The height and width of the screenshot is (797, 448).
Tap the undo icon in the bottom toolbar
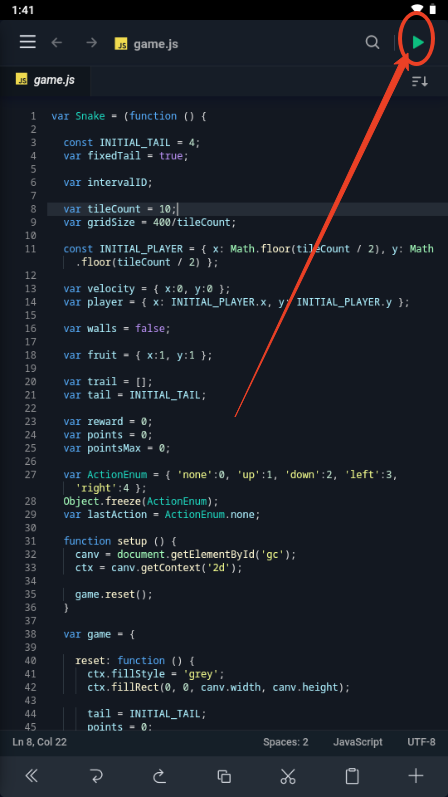pyautogui.click(x=96, y=776)
